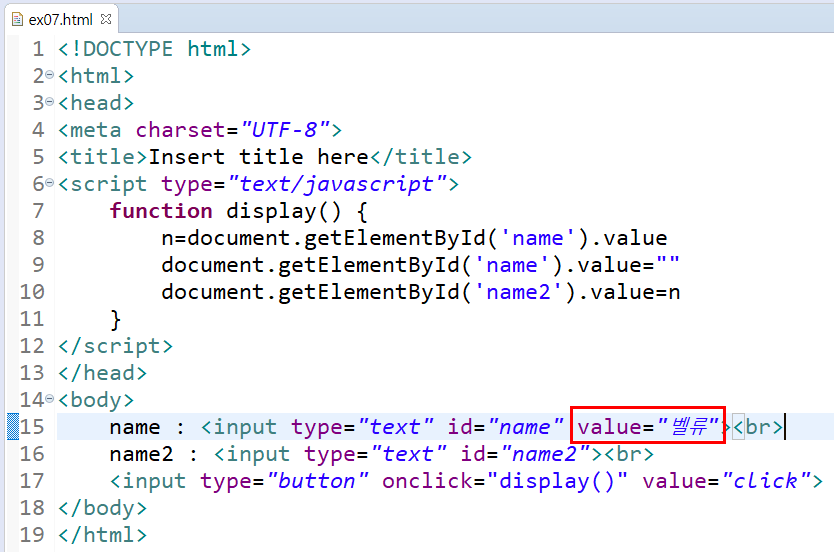The height and width of the screenshot is (552, 834).
Task: Click the HTML file icon on ex07.html tab
Action: click(x=18, y=20)
